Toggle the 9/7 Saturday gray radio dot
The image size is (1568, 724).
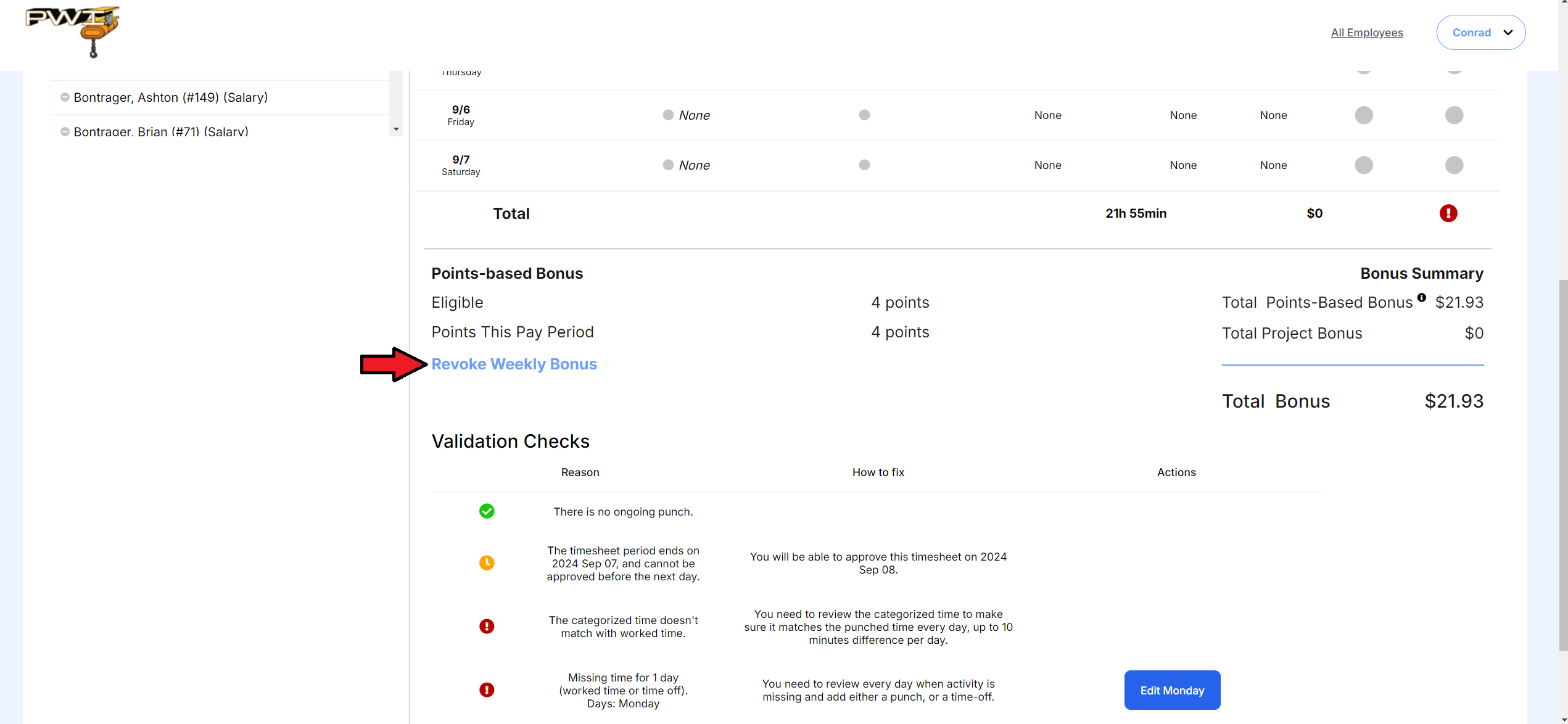coord(668,165)
